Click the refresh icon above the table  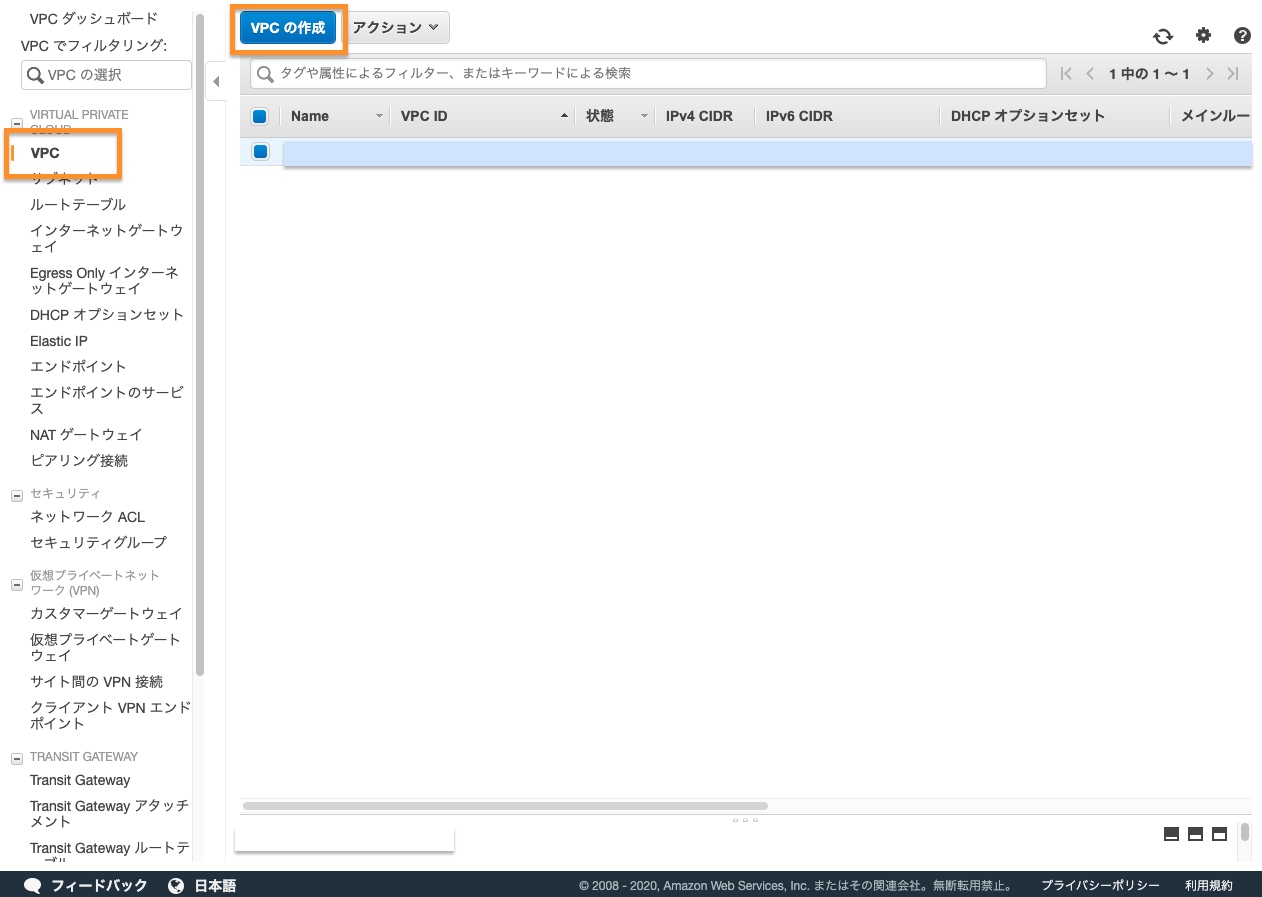point(1163,36)
